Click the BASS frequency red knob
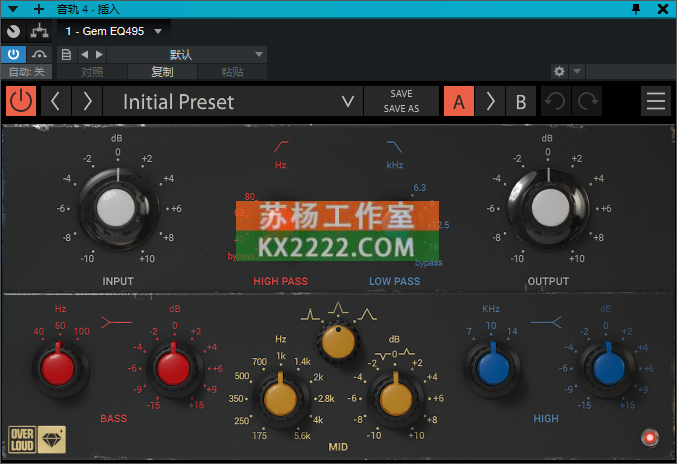 (x=58, y=368)
